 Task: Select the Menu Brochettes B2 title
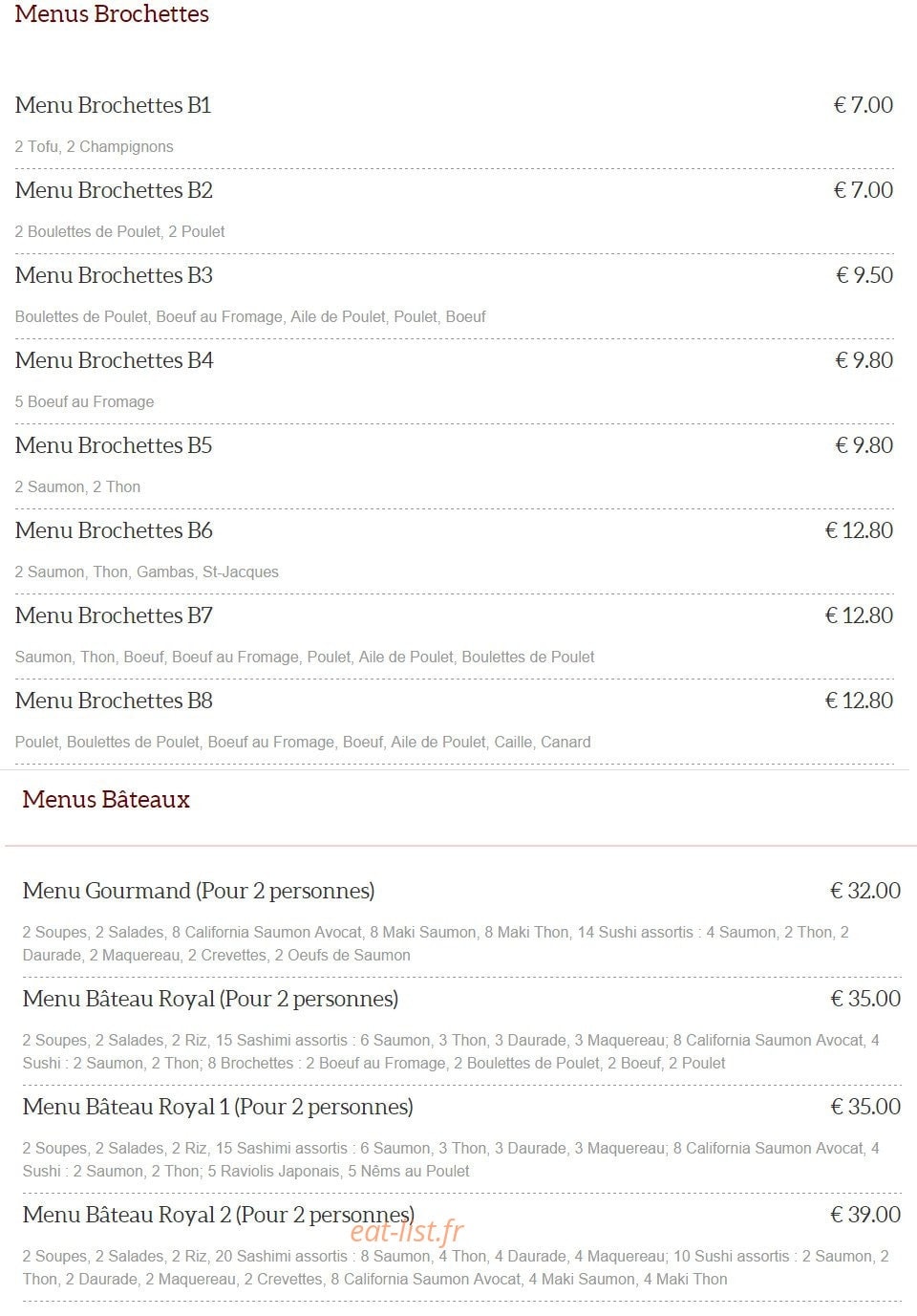coord(114,190)
